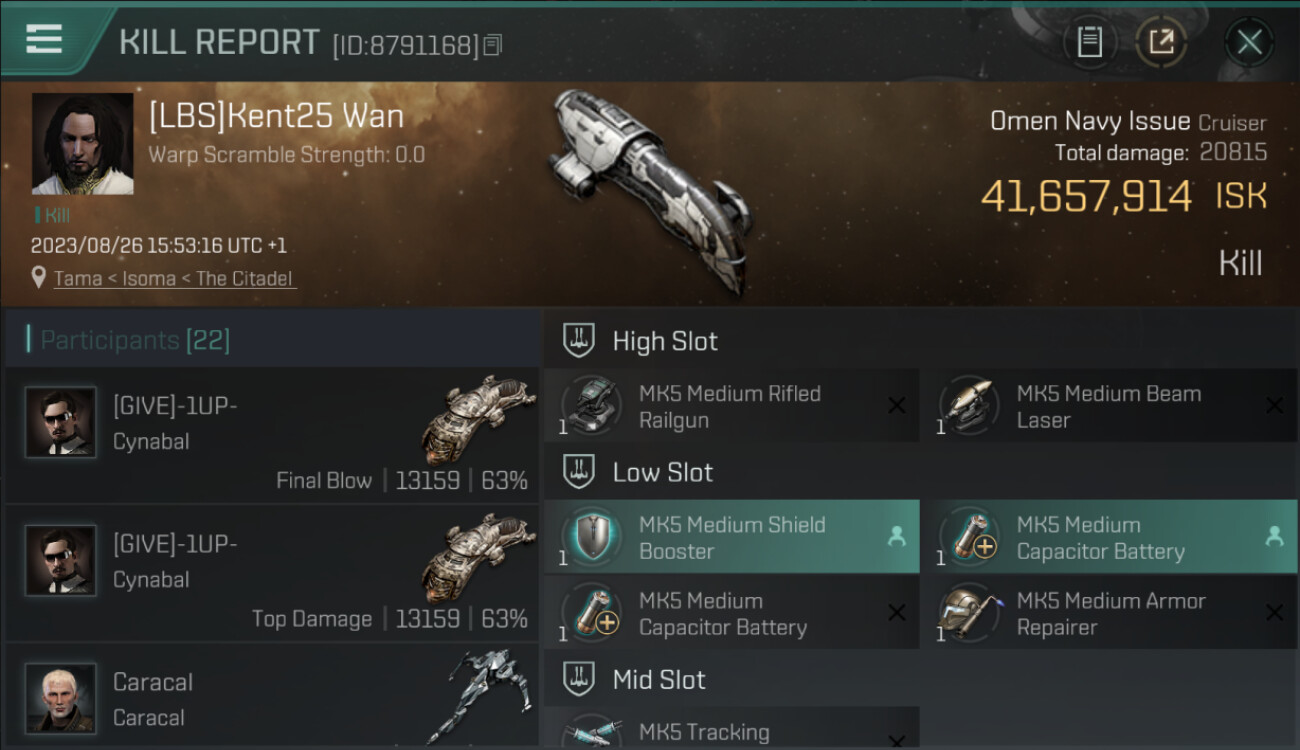The width and height of the screenshot is (1300, 750).
Task: Copy the kill report ID
Action: [x=492, y=46]
